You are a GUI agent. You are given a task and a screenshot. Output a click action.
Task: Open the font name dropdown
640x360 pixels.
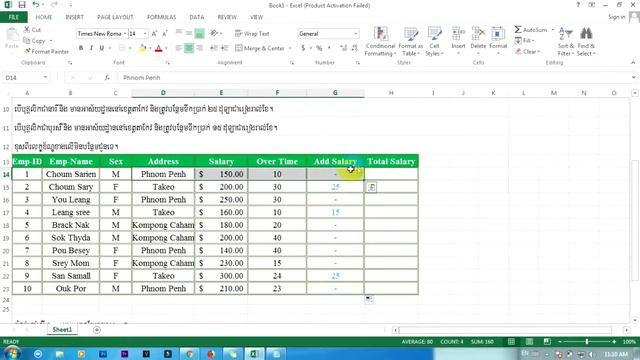(x=124, y=34)
